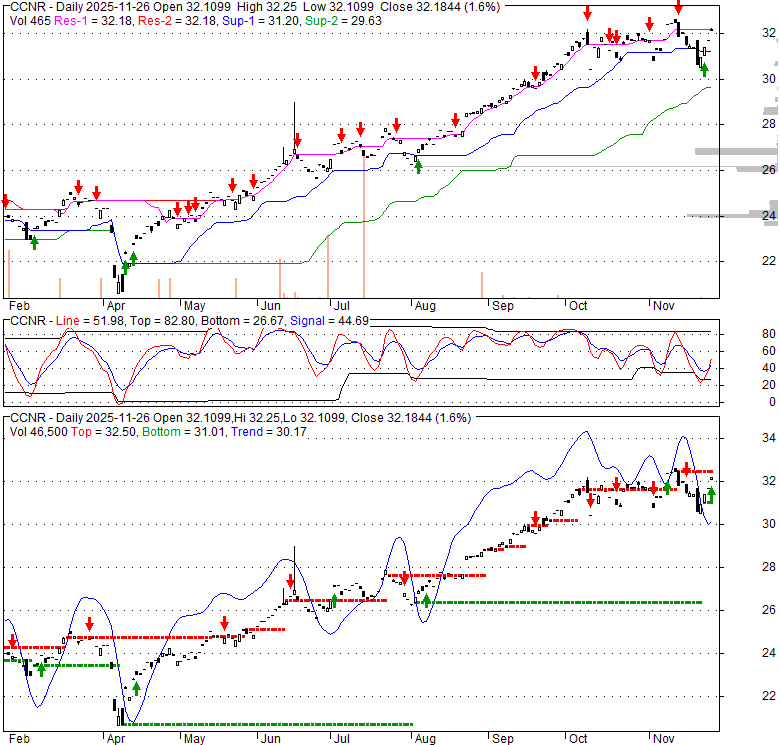Click the red sell arrow at the June price spike, top chart
The height and width of the screenshot is (745, 780).
click(296, 142)
